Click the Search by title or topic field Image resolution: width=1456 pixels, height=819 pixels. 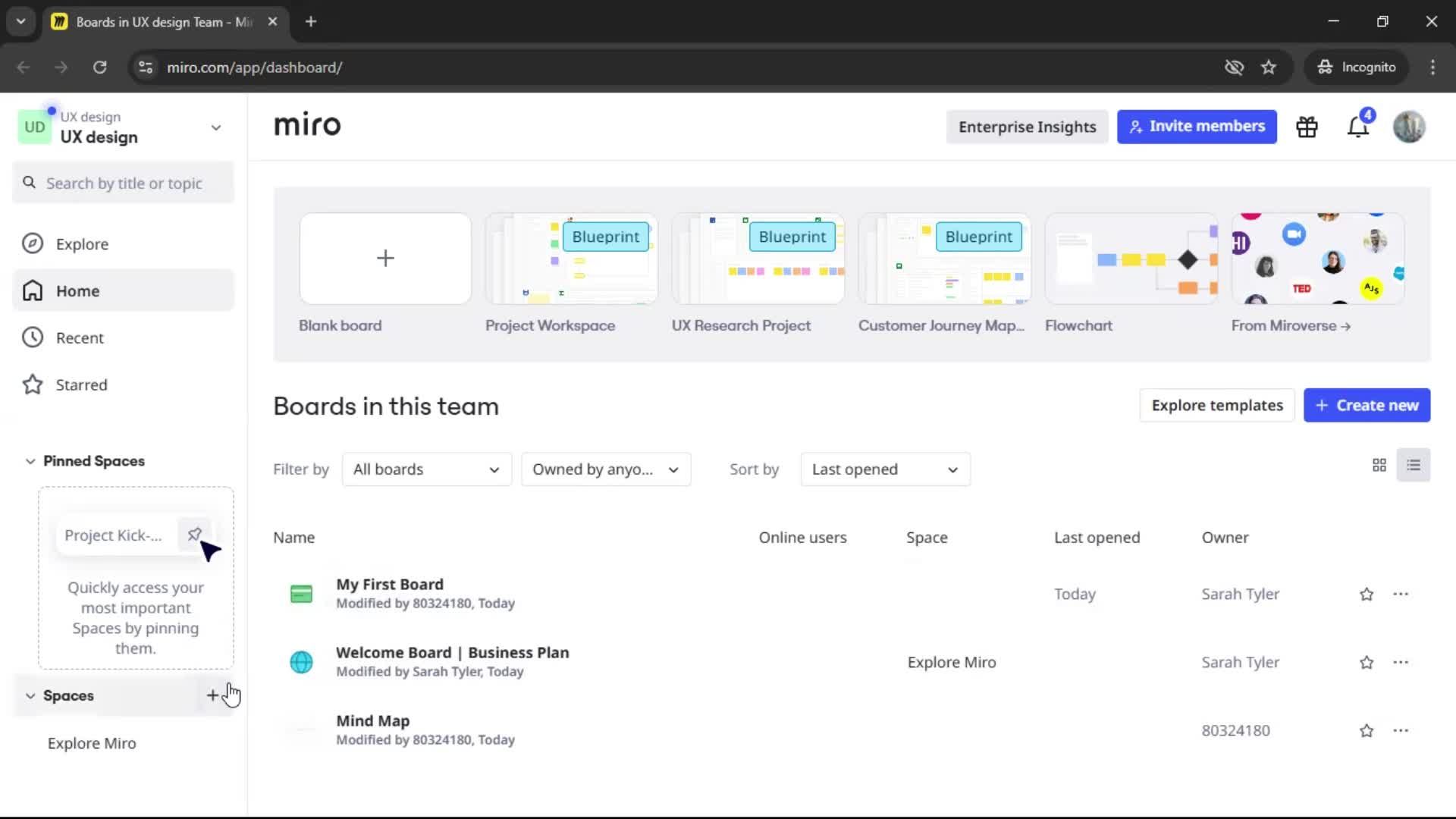click(x=124, y=183)
